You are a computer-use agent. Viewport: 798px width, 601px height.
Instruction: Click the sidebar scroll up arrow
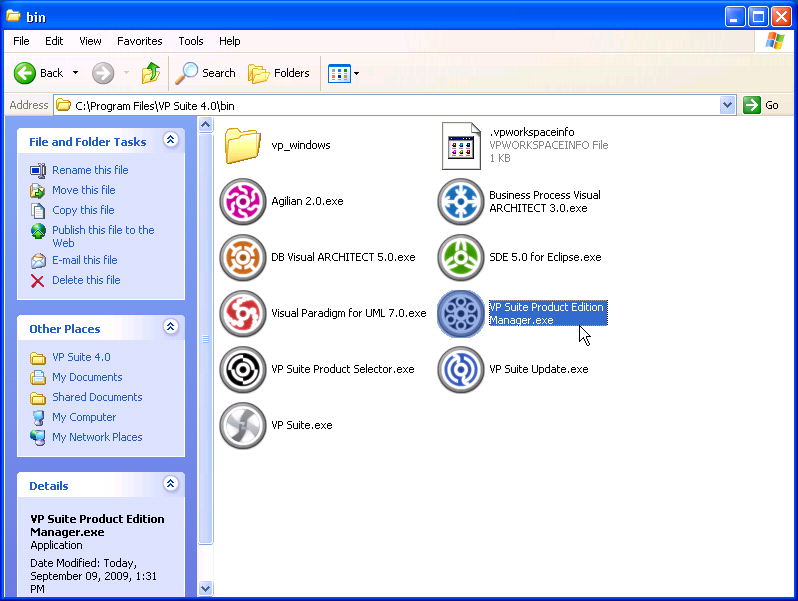[206, 124]
